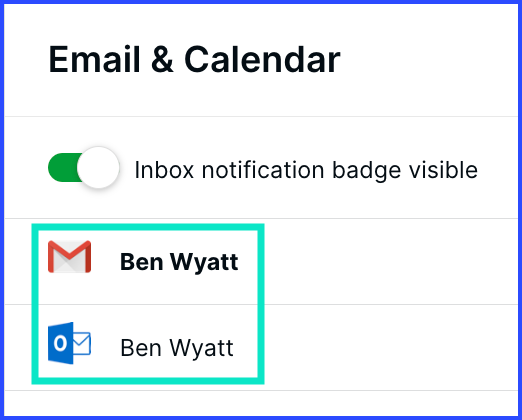Click the word "Email" in the title
This screenshot has height=420, width=522.
coord(94,60)
